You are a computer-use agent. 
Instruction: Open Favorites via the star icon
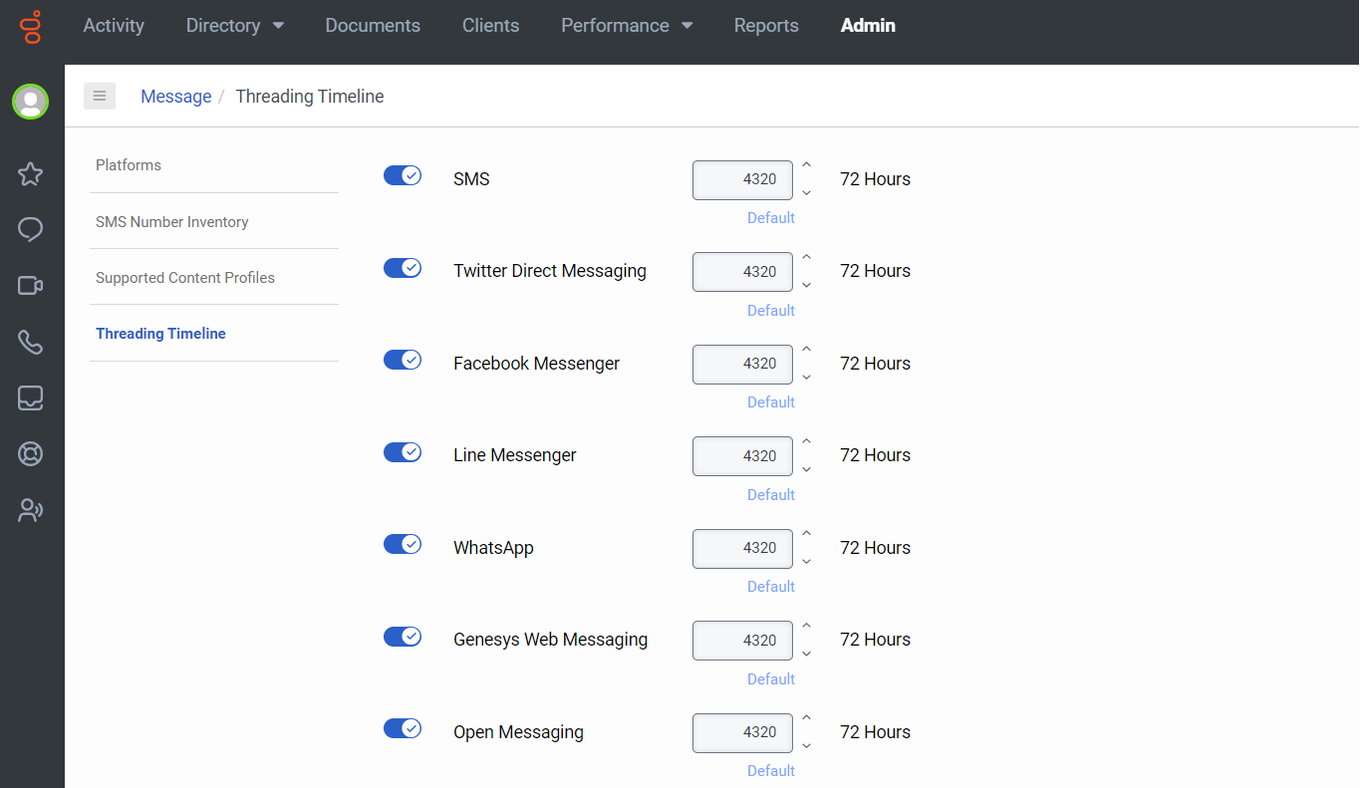click(30, 173)
